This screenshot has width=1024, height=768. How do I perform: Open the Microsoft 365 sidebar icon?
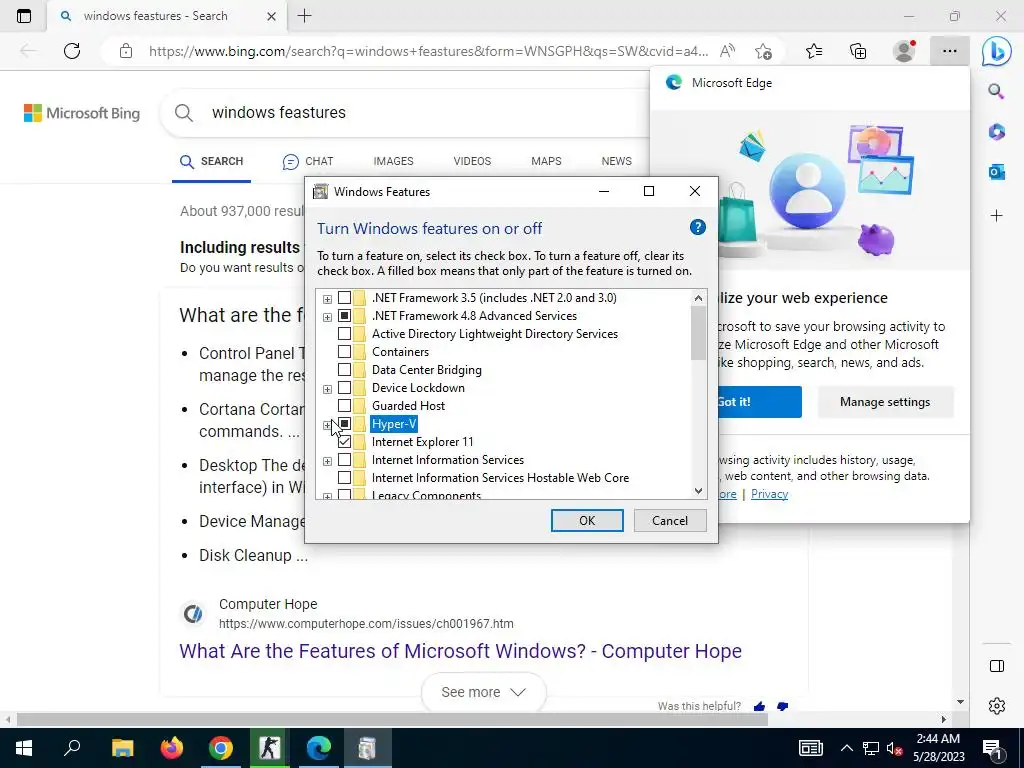(x=996, y=132)
